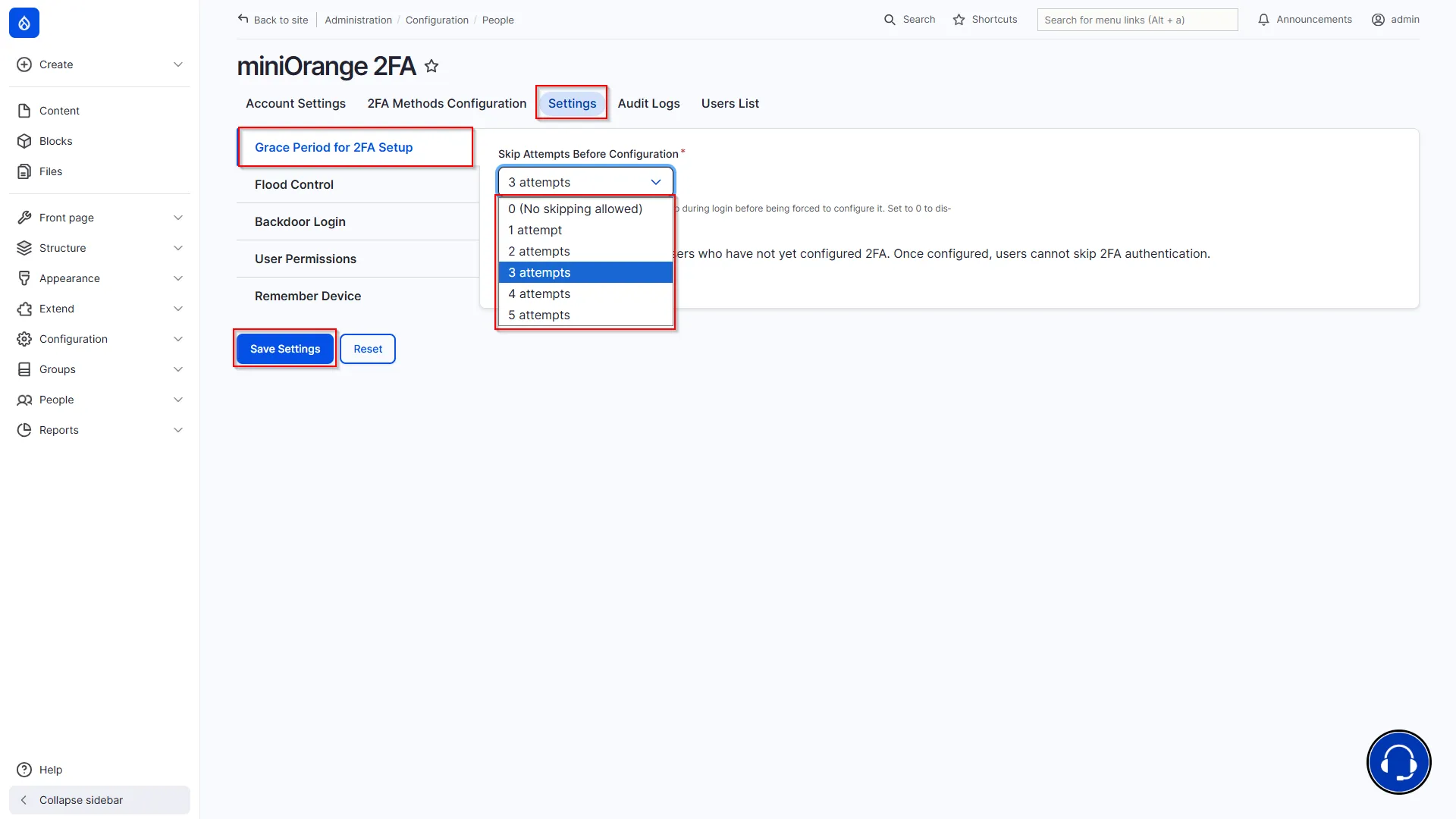
Task: Click the Files document icon
Action: pos(24,171)
